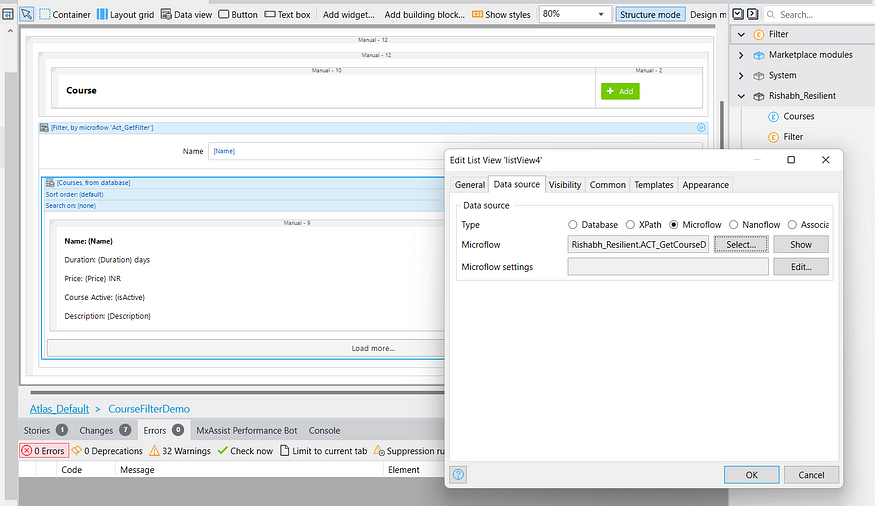Open the Filter entity under Rishabh_Resilient

(793, 137)
